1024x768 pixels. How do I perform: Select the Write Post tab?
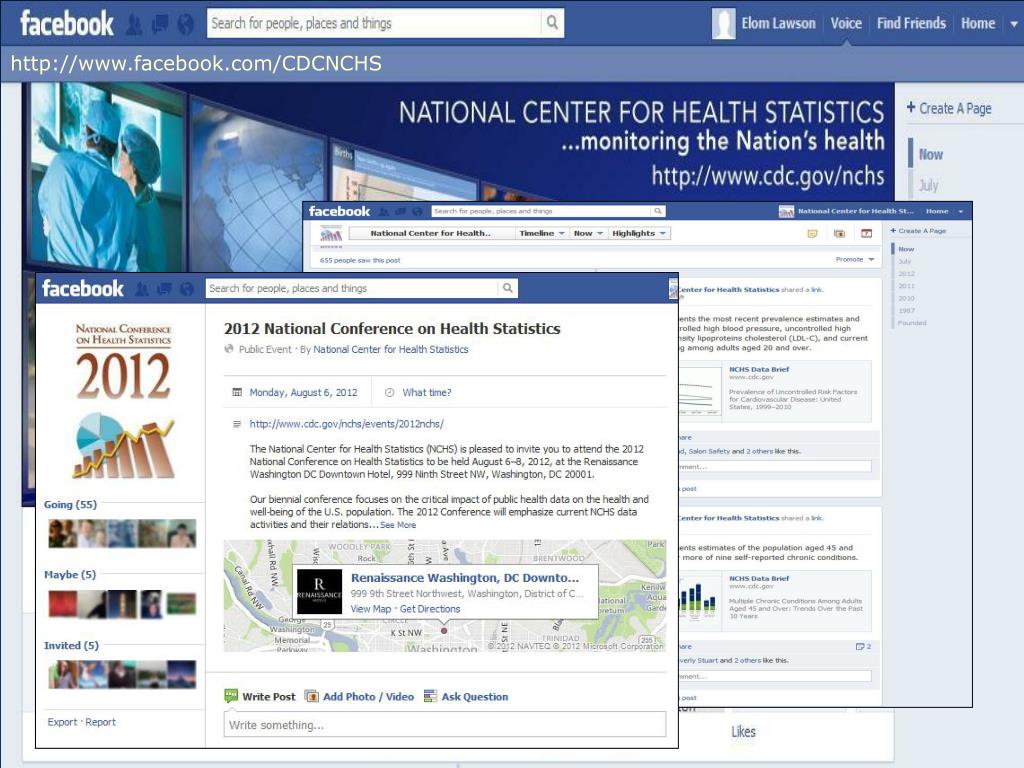(260, 696)
